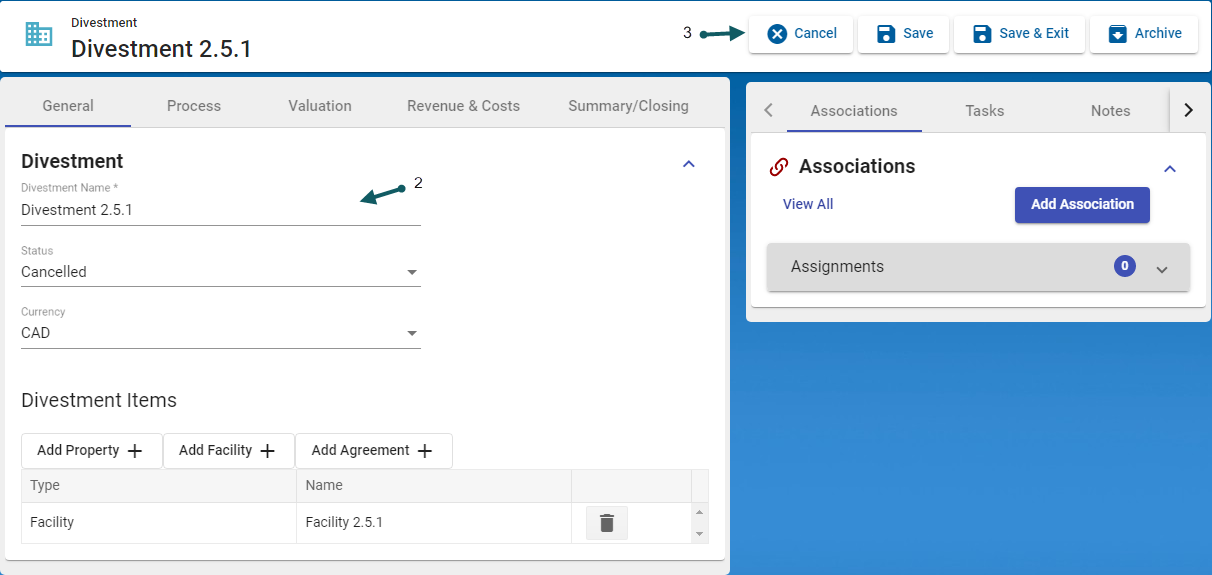Screen dimensions: 1212x575
Task: Collapse the Divestment section
Action: [688, 164]
